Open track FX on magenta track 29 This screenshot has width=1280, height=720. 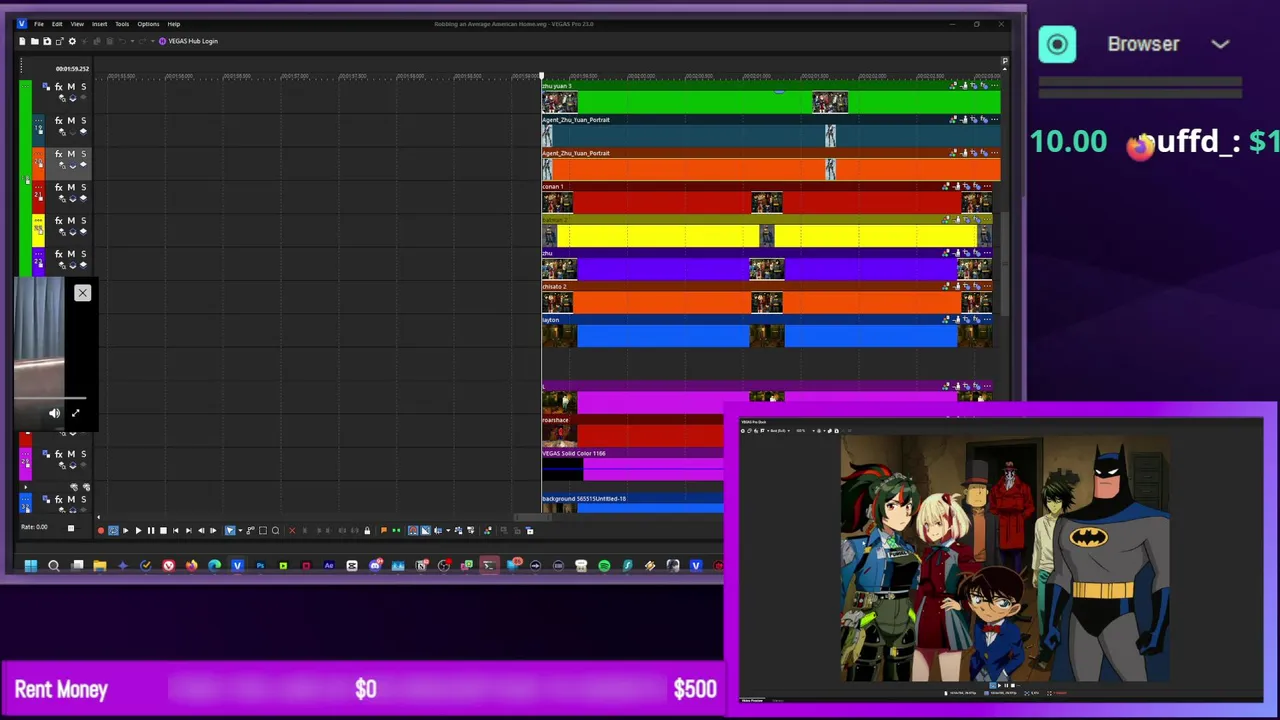pos(58,454)
